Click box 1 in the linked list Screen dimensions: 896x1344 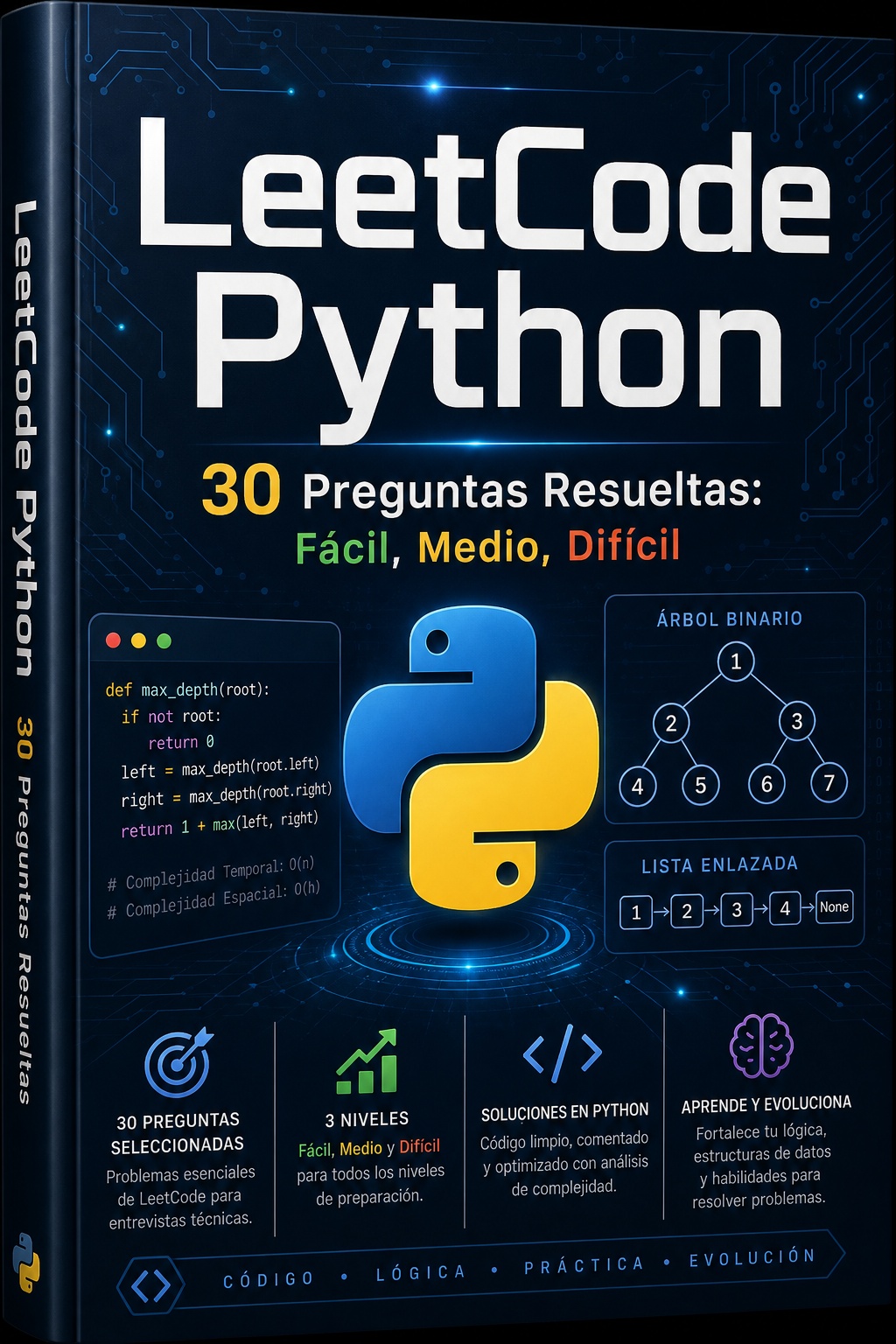[x=636, y=913]
